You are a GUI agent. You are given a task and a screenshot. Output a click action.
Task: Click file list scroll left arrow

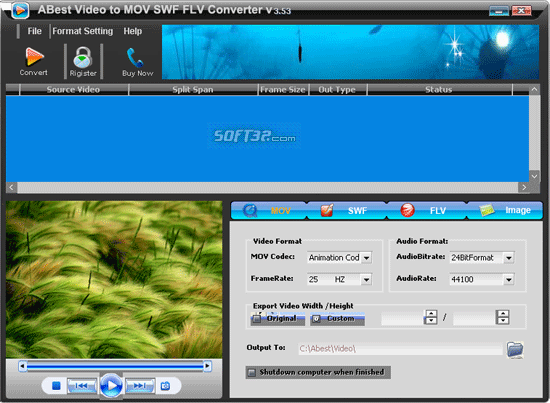pos(12,187)
